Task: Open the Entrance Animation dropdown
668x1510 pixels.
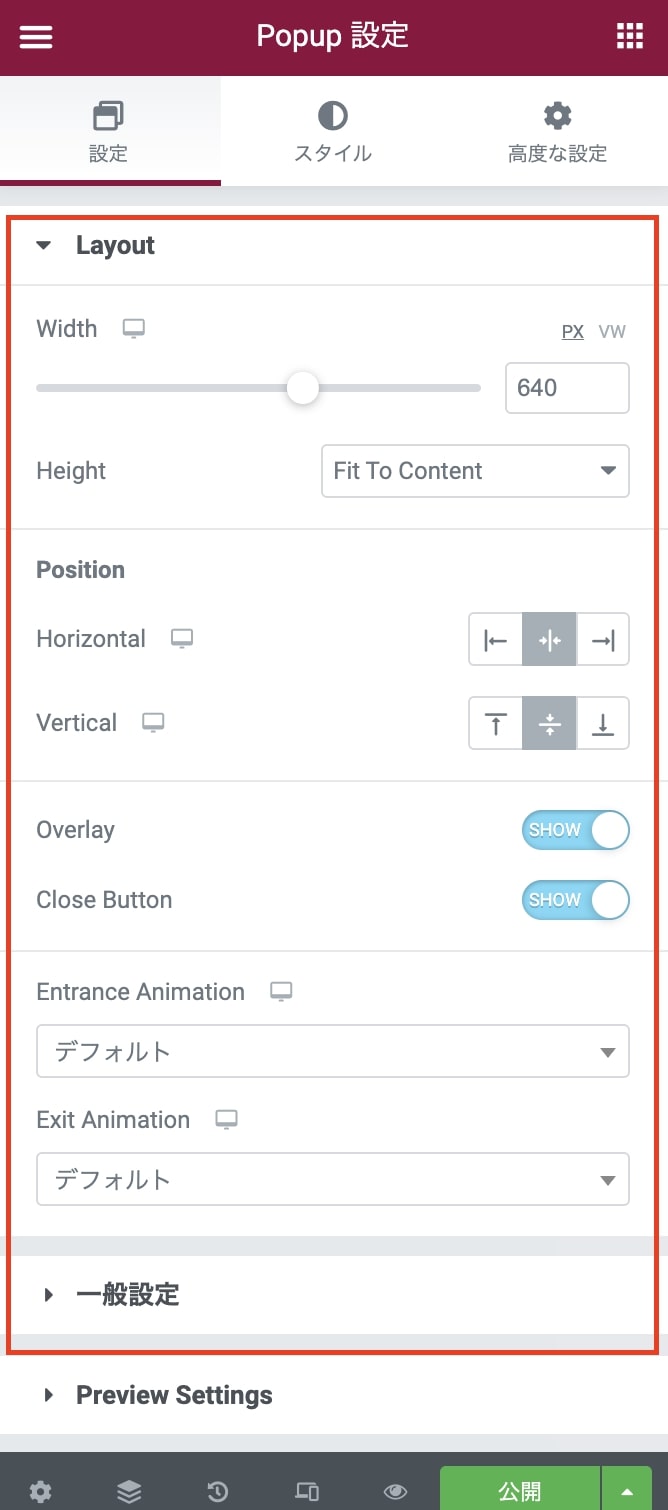Action: tap(332, 1051)
